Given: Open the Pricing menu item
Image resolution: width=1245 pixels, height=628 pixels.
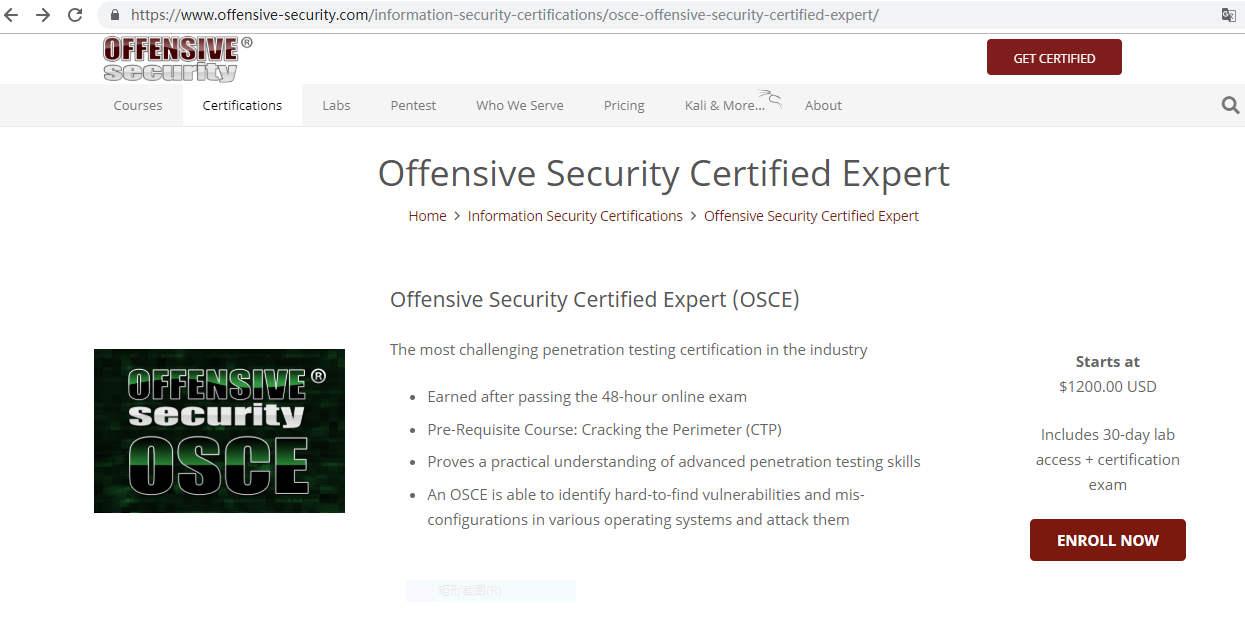Looking at the screenshot, I should pyautogui.click(x=624, y=105).
